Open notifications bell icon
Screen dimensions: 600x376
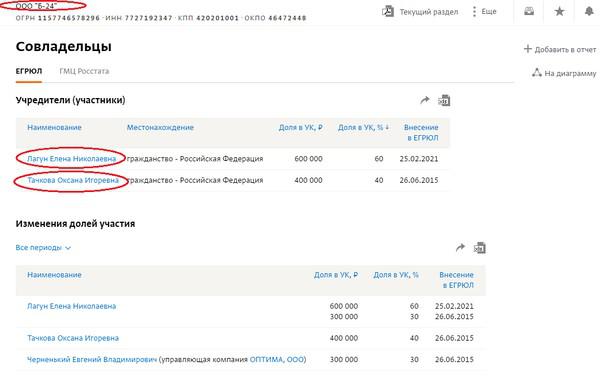[589, 11]
